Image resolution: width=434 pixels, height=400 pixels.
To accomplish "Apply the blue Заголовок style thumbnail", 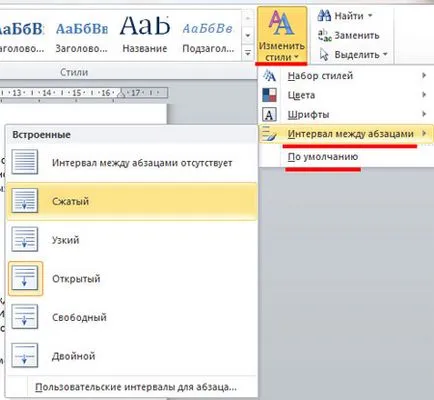I will (81, 34).
